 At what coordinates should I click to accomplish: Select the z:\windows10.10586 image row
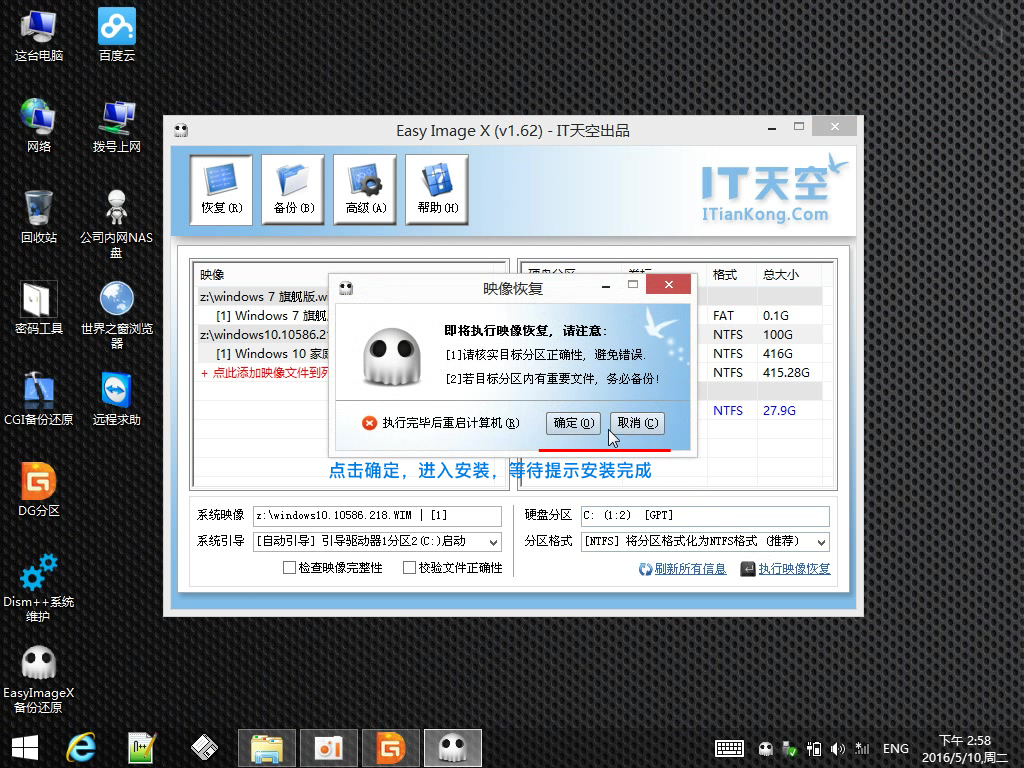263,334
